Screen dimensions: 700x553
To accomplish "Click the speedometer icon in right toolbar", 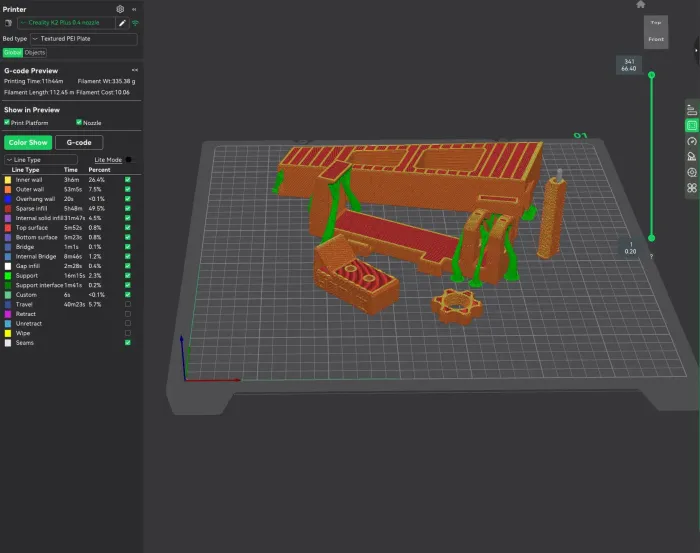I will click(x=691, y=142).
